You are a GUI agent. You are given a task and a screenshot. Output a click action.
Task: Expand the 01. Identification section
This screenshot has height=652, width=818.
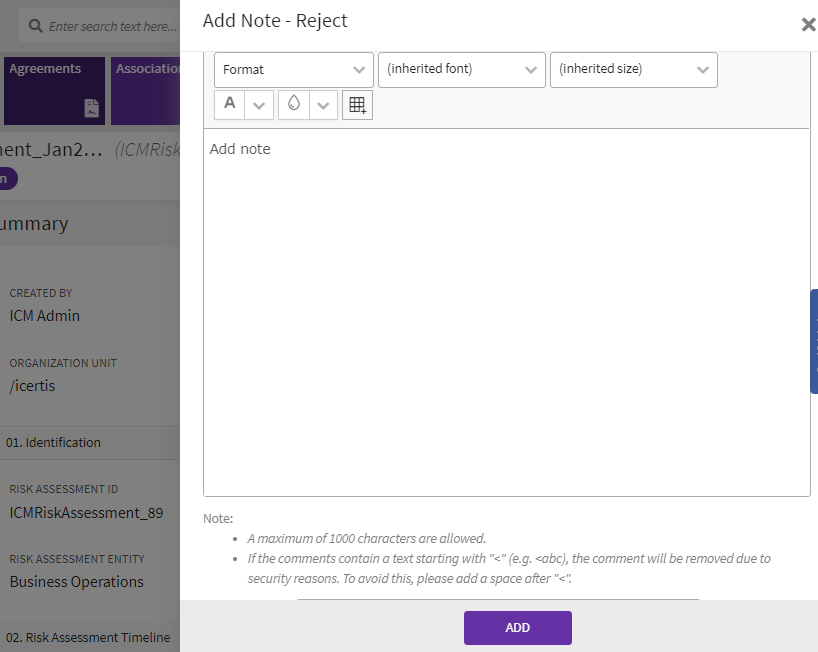pyautogui.click(x=54, y=442)
